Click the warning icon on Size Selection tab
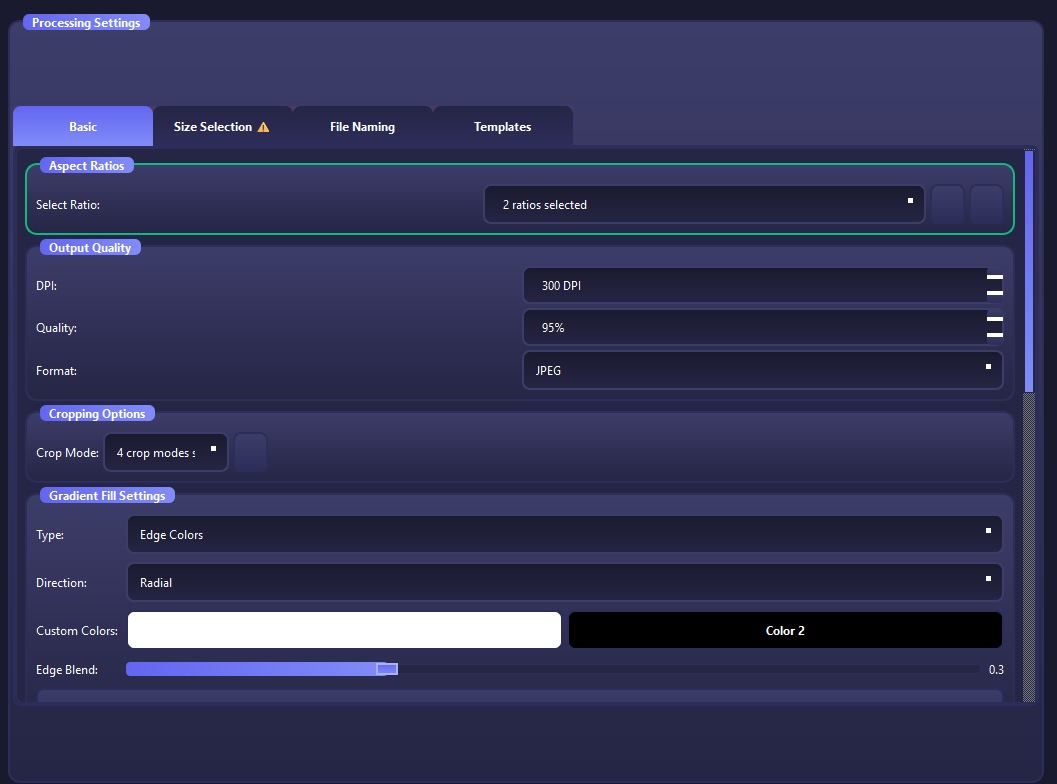The height and width of the screenshot is (784, 1057). 264,127
